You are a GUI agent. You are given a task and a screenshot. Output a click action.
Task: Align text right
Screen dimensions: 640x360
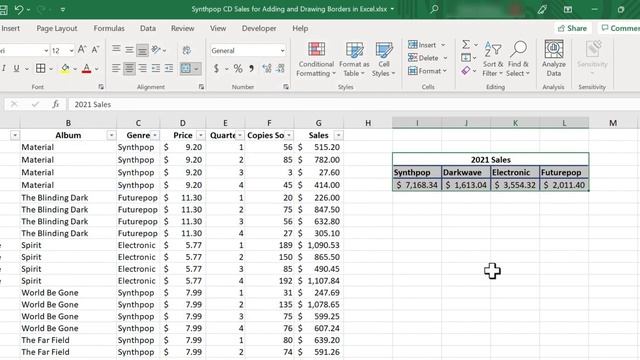142,69
